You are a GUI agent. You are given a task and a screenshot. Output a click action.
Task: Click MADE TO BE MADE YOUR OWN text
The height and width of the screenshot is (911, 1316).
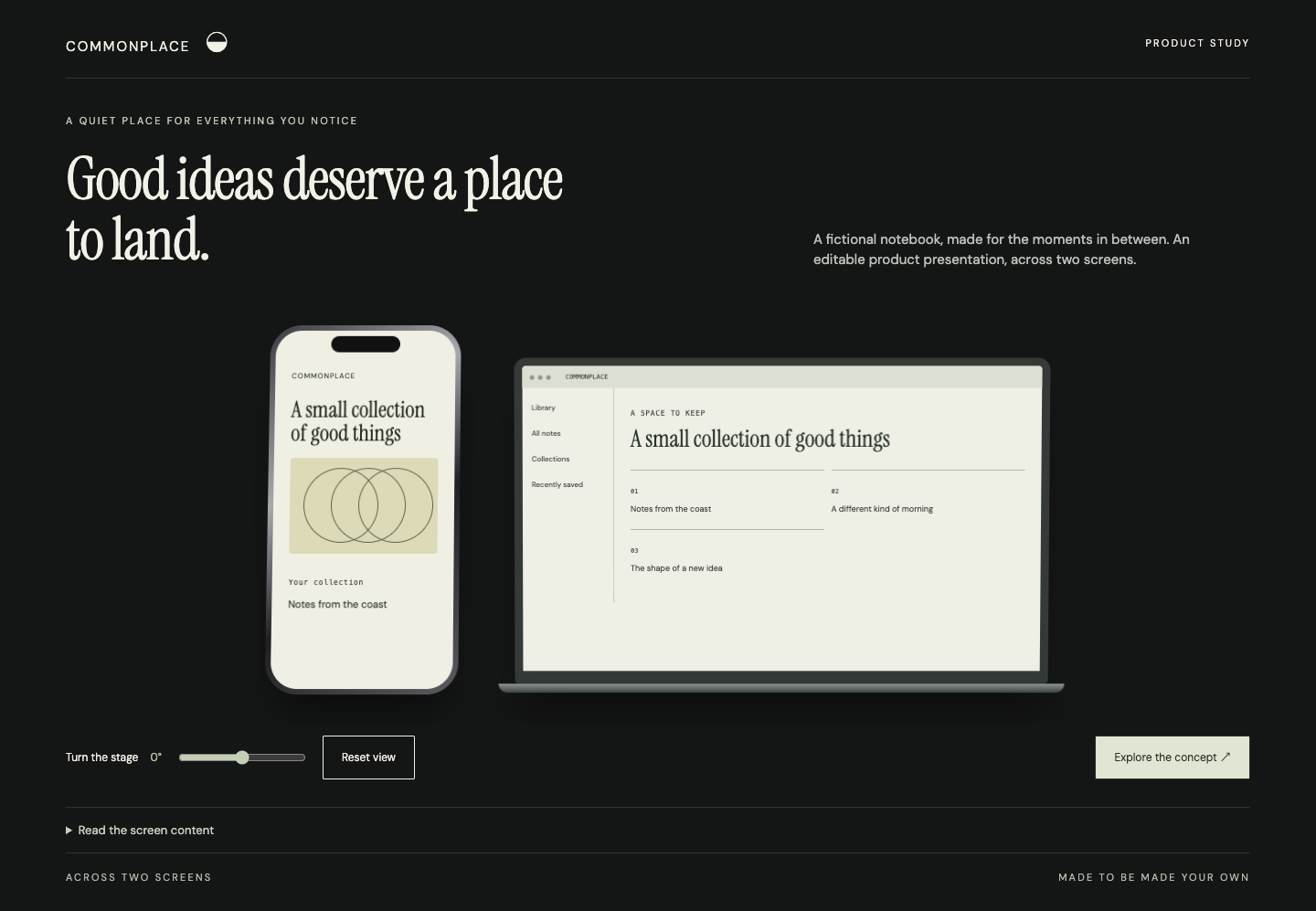(1153, 877)
